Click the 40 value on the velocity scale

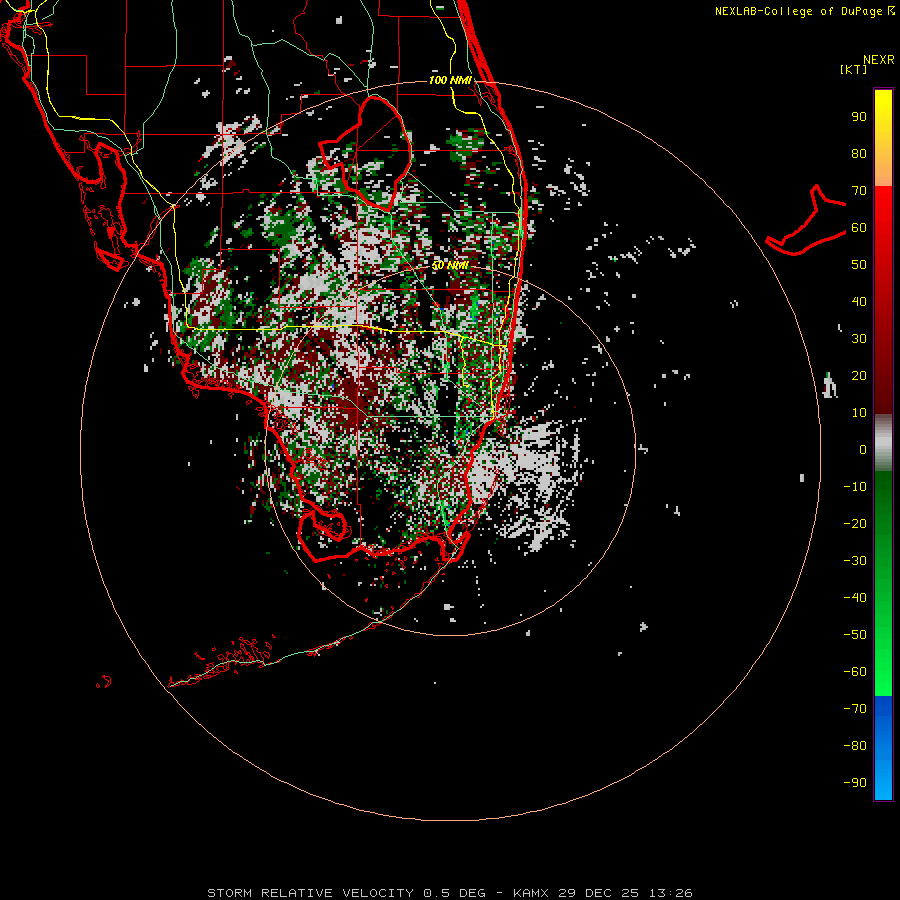tap(859, 301)
